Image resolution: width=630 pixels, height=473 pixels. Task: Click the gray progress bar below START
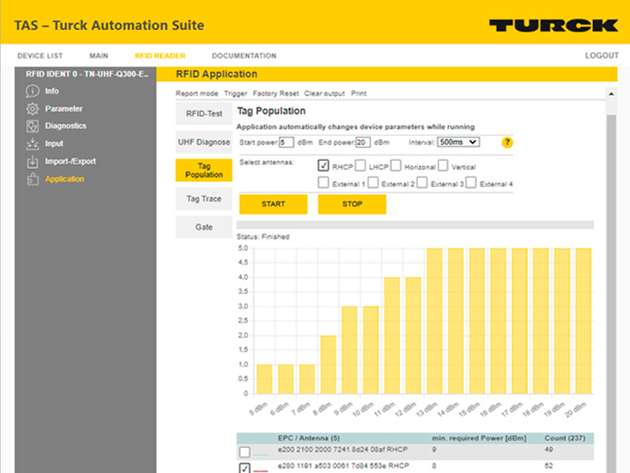coord(415,225)
